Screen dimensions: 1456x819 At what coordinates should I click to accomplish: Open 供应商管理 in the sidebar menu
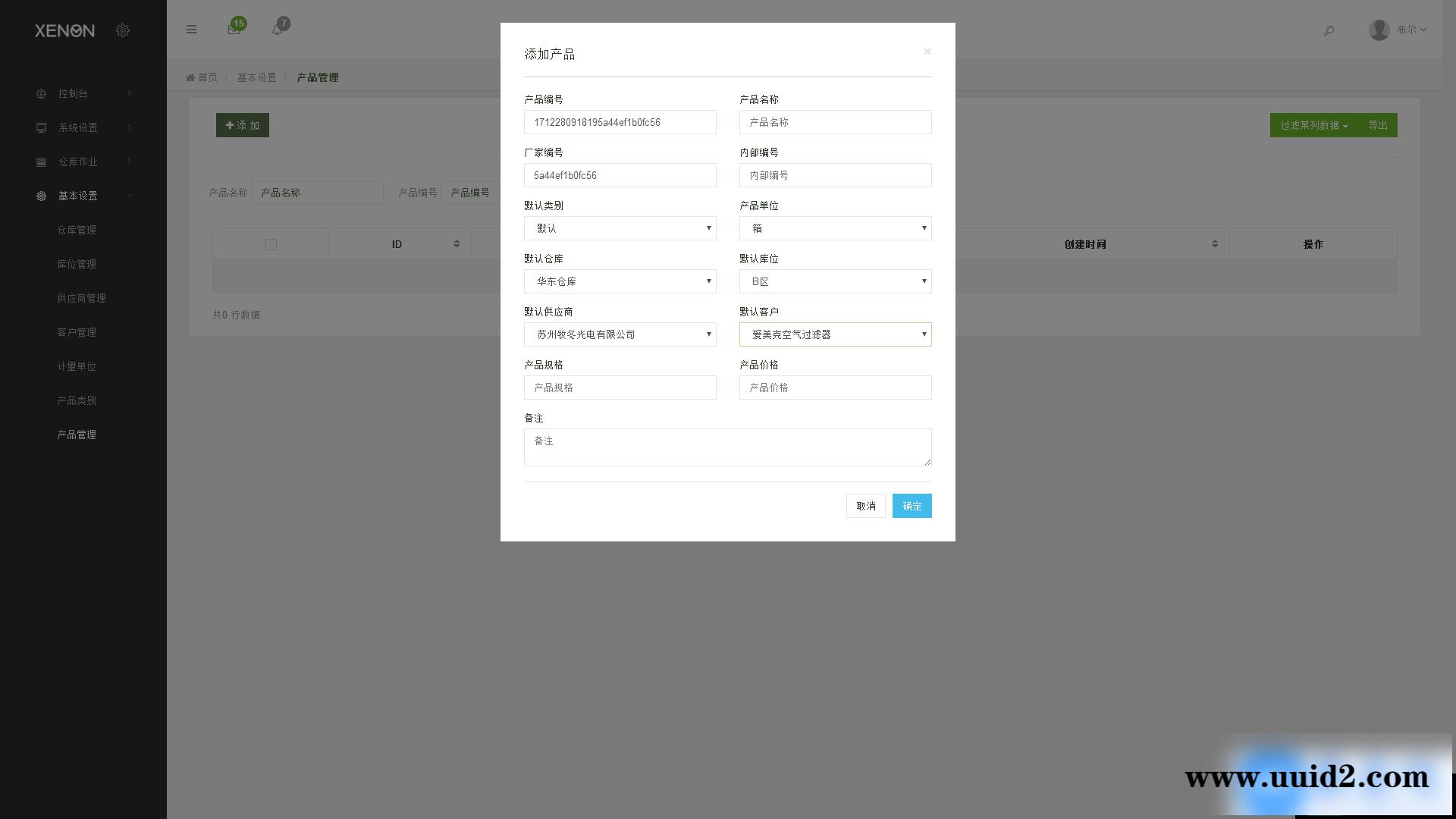81,298
